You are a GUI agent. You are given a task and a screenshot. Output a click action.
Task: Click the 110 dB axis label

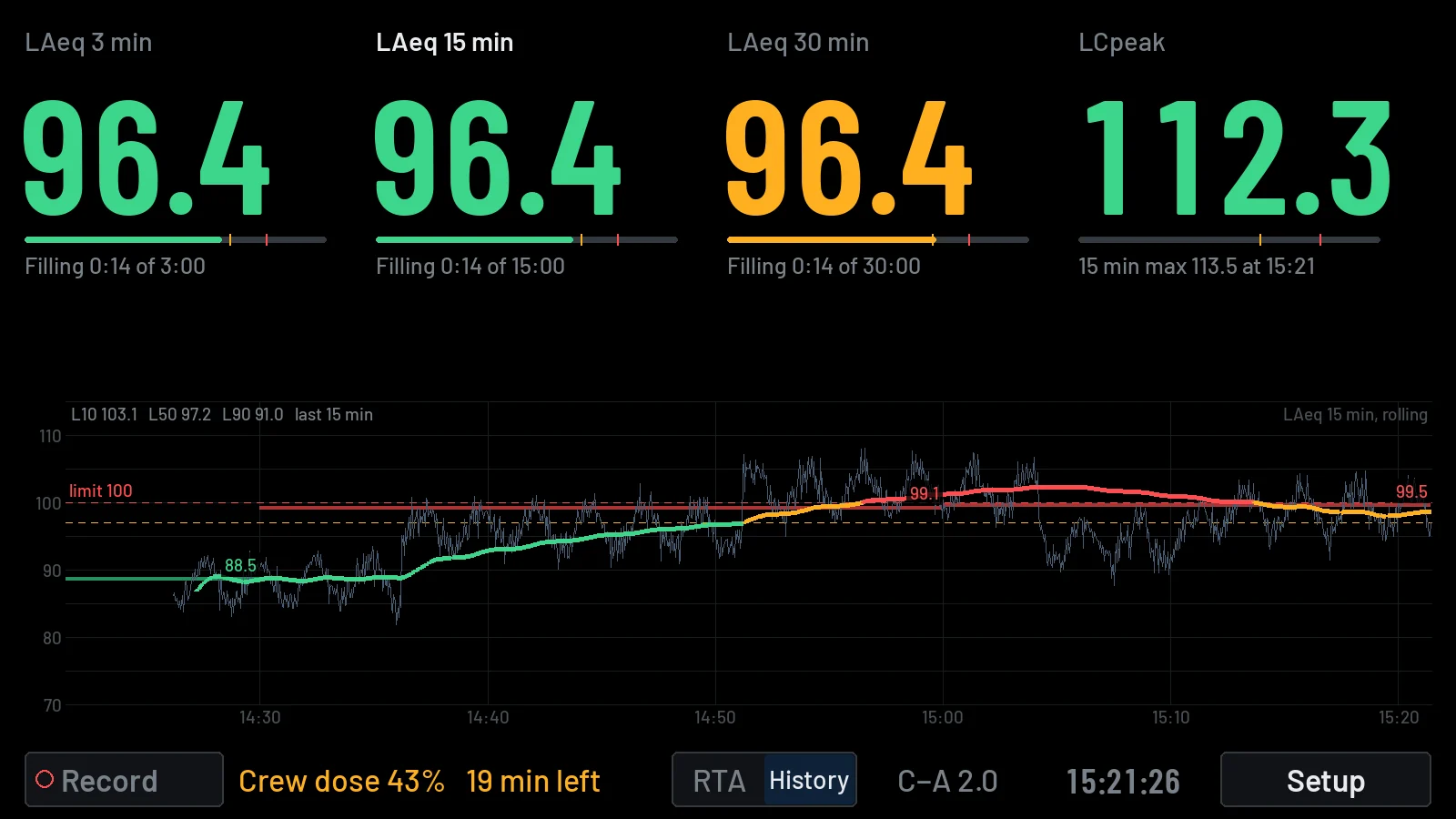point(50,437)
